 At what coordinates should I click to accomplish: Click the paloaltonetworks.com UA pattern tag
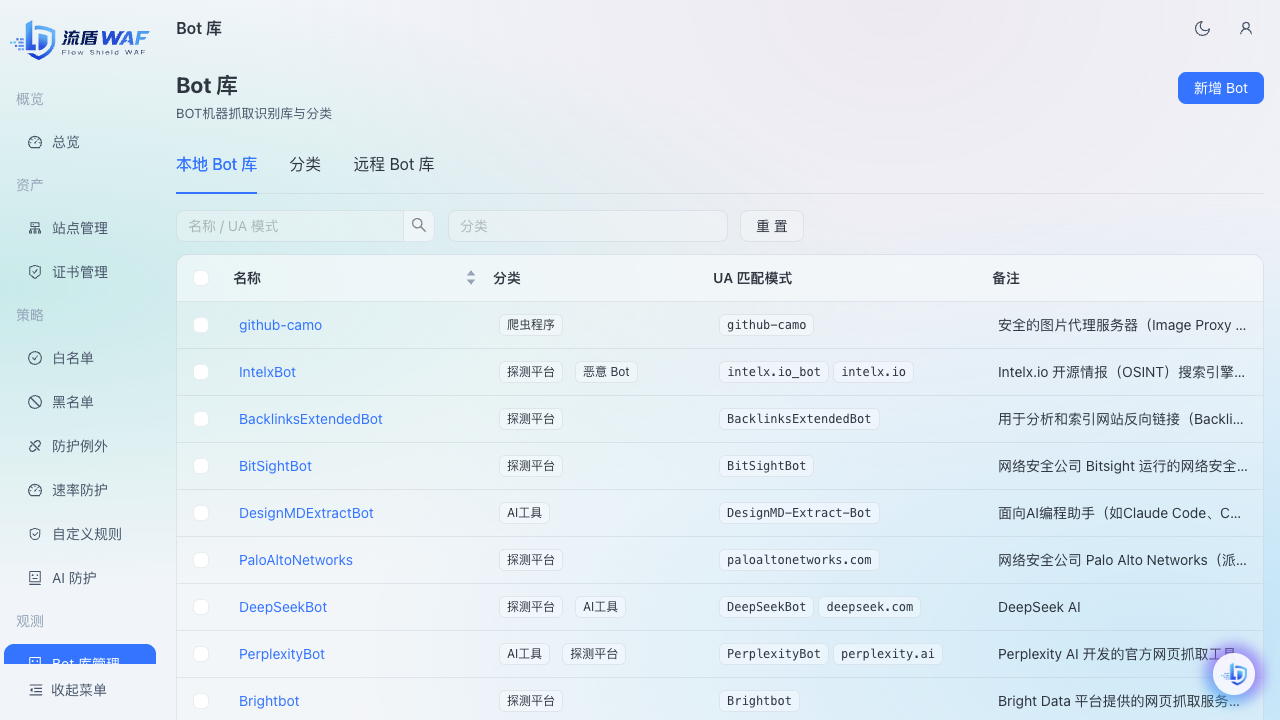click(799, 560)
